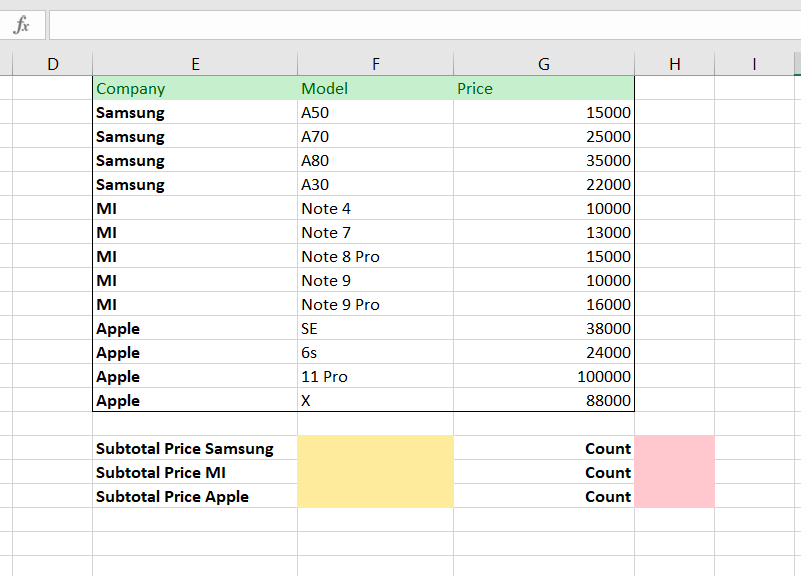Select yellow cell for MI subtotal
Screen dimensions: 801x576
click(x=375, y=471)
